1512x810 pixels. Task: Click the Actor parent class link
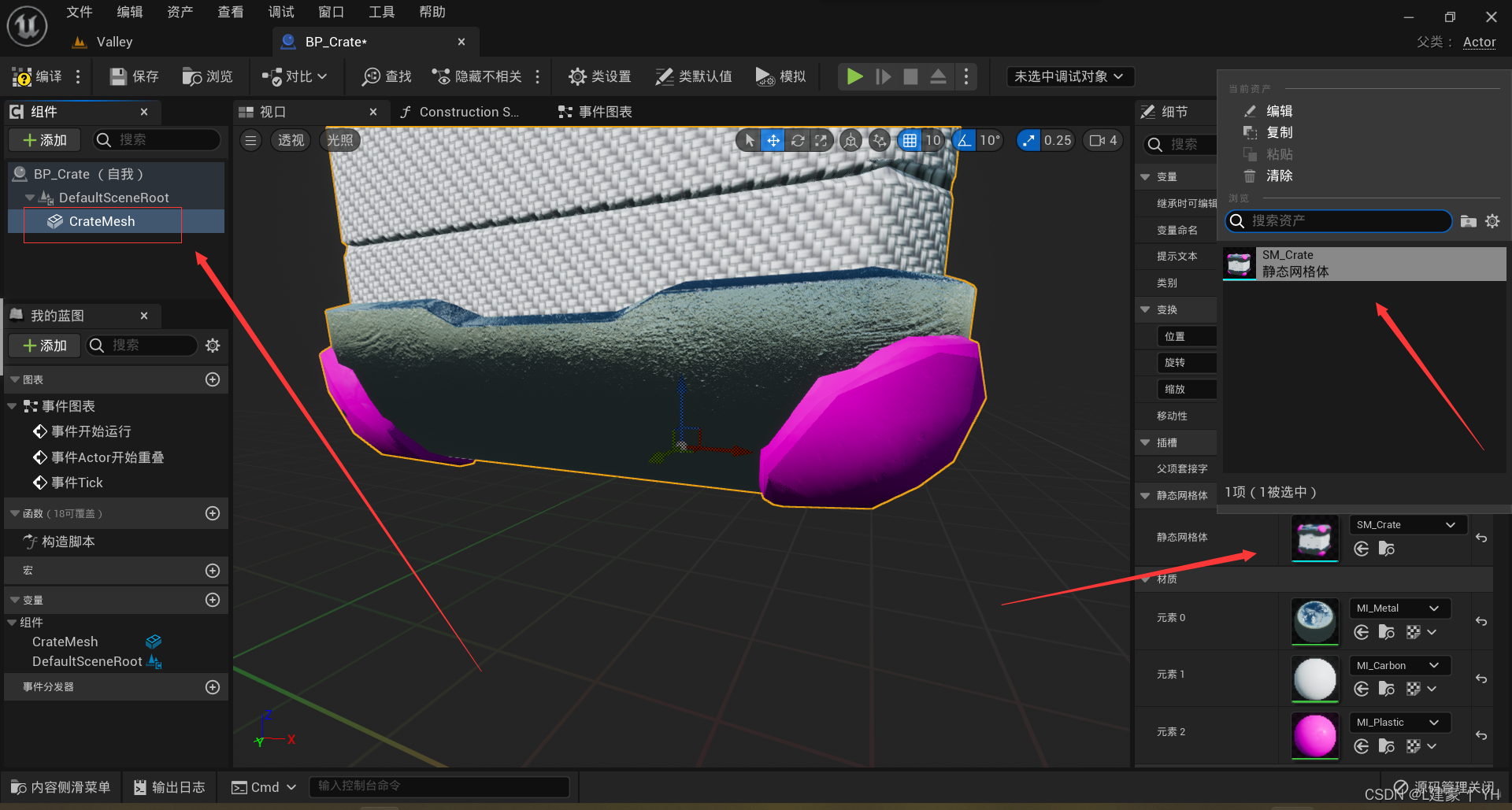coord(1479,42)
